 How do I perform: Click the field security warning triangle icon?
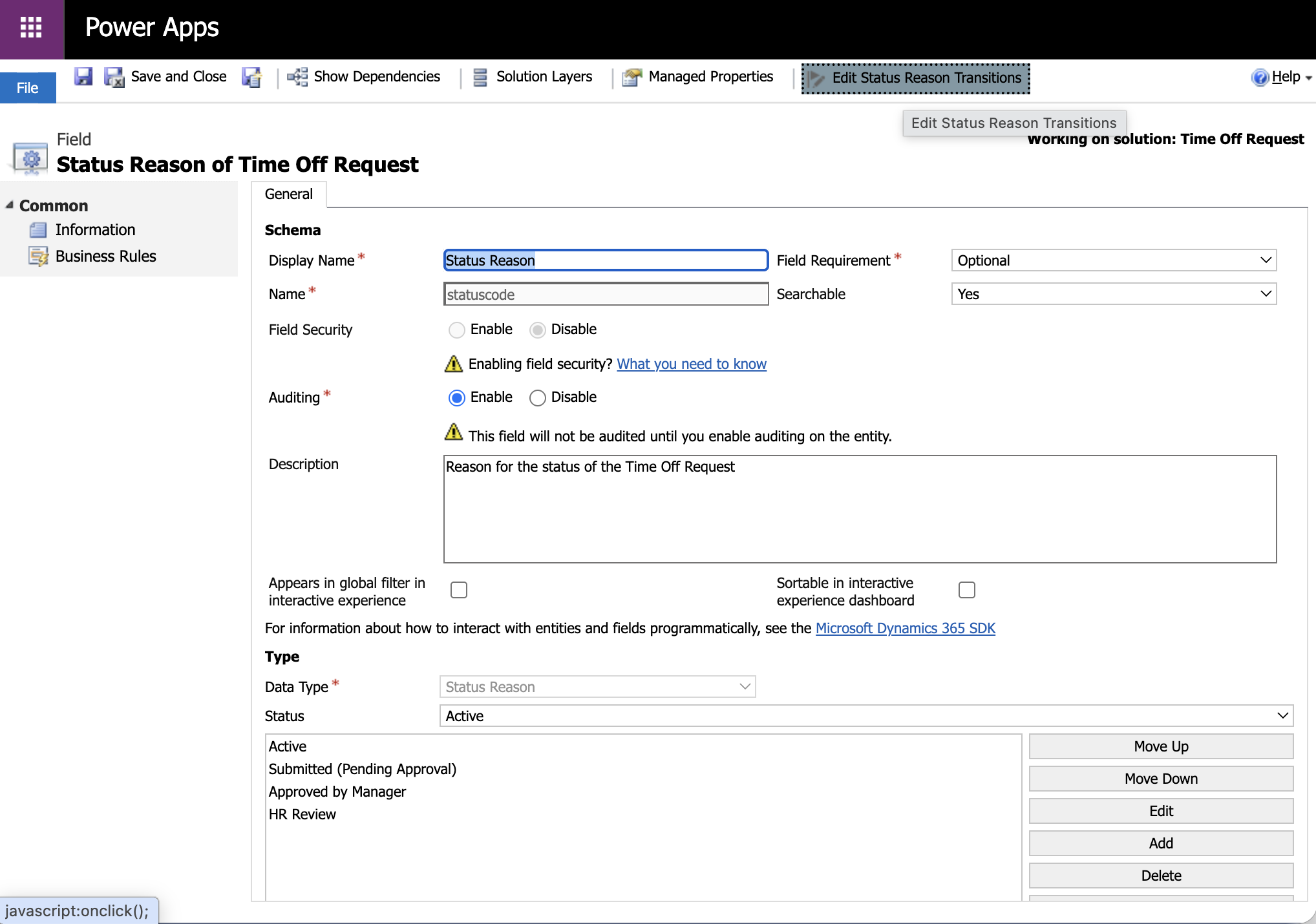(454, 364)
